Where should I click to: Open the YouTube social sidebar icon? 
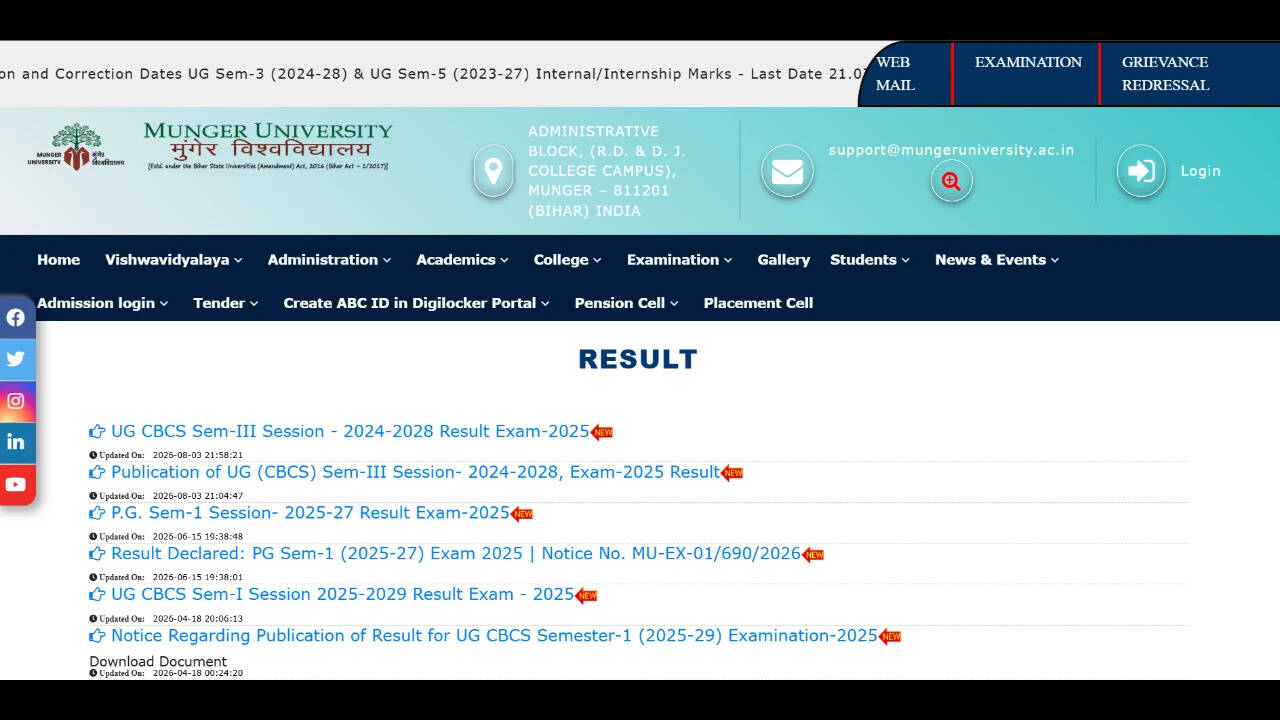point(17,485)
